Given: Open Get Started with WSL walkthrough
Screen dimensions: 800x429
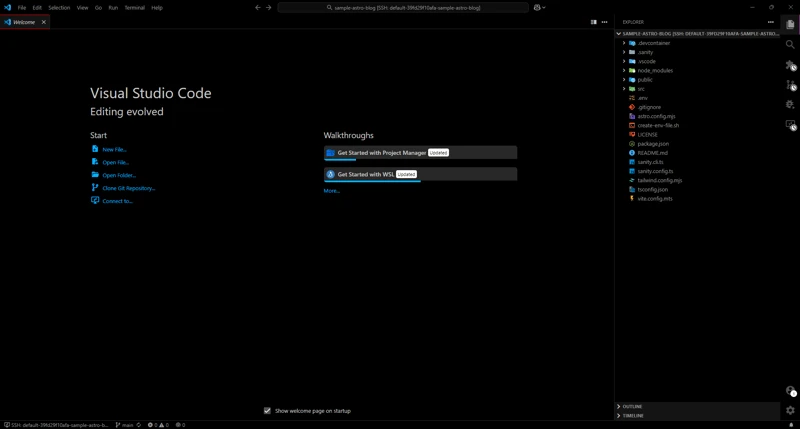Looking at the screenshot, I should pyautogui.click(x=420, y=174).
